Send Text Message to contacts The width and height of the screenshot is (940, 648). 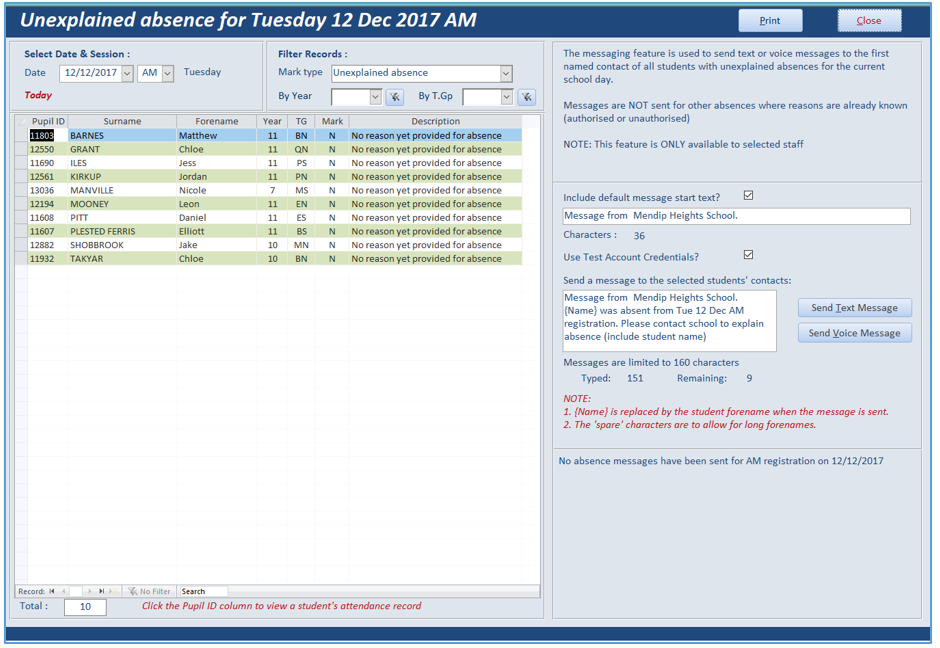[x=854, y=308]
